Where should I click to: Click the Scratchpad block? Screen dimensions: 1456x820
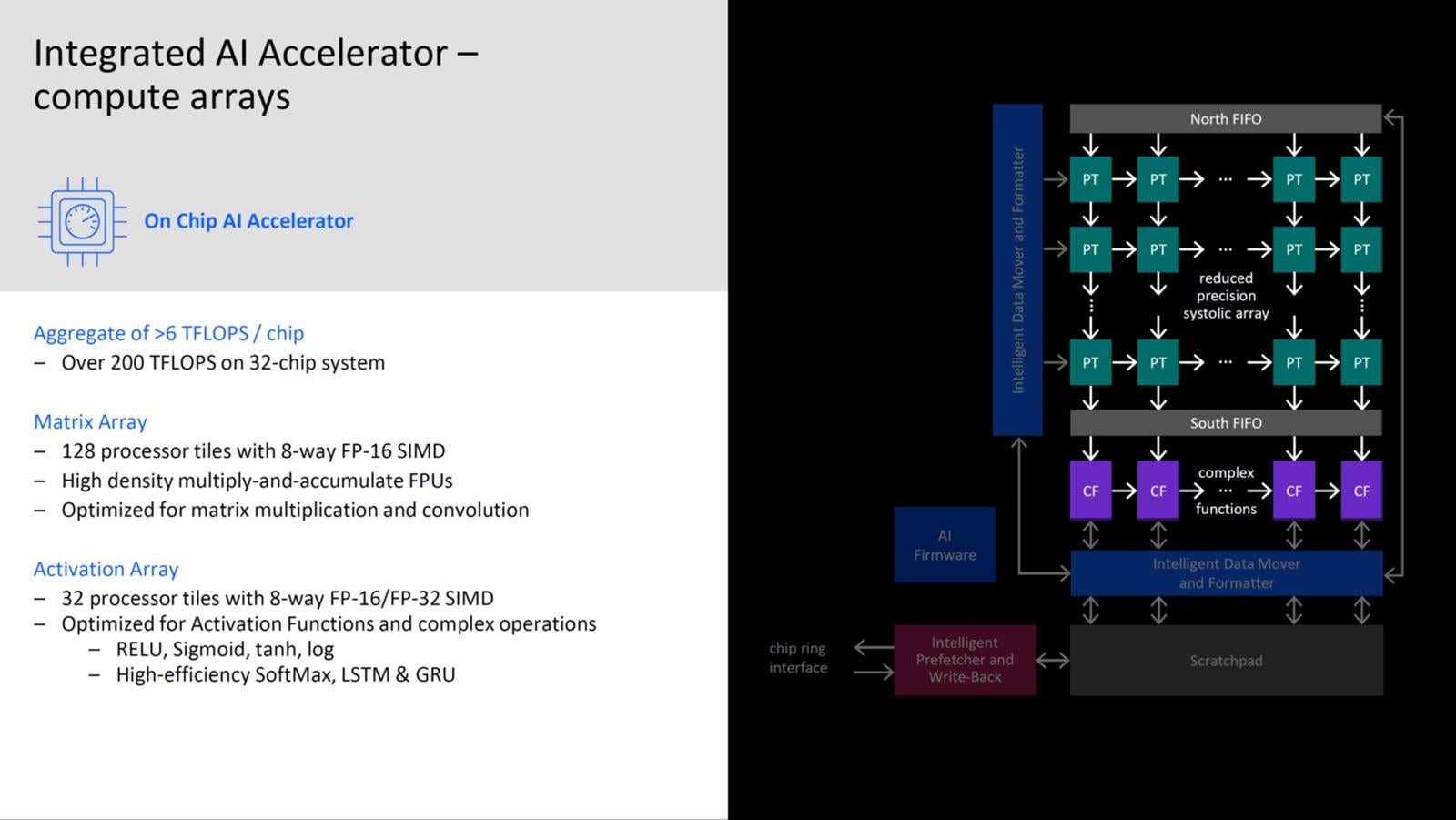(x=1226, y=661)
